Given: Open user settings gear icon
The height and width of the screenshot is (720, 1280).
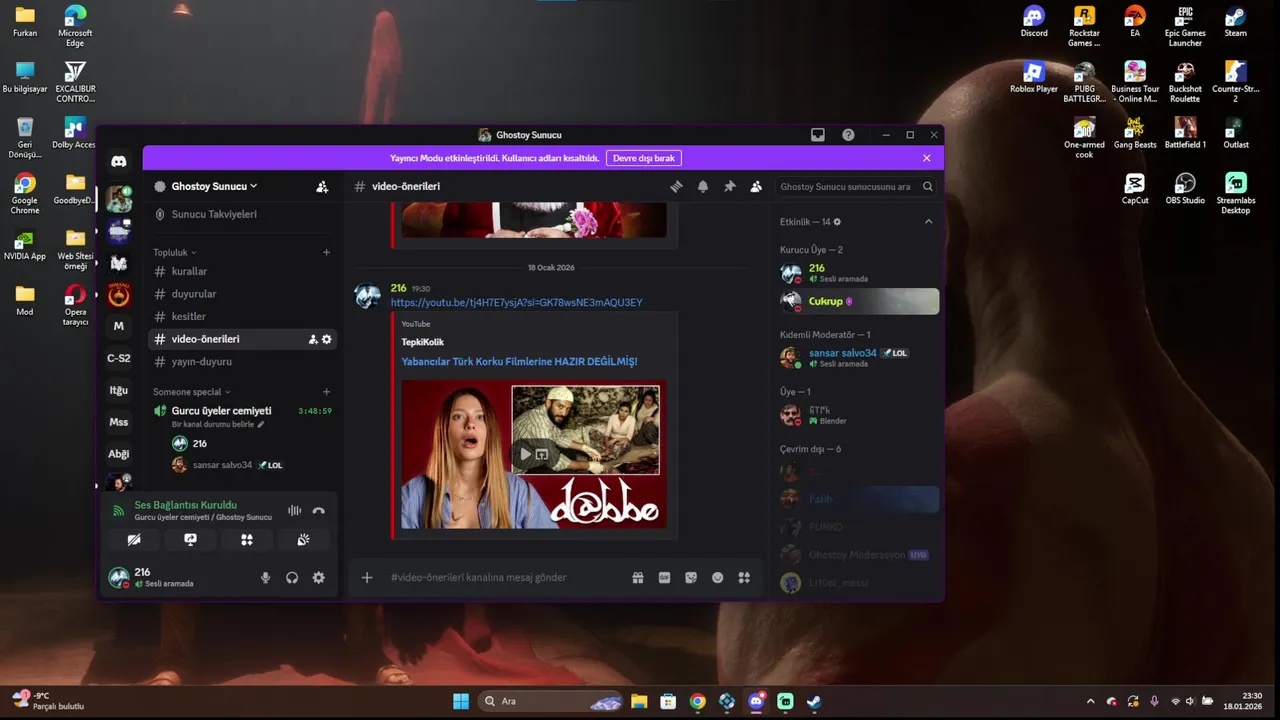Looking at the screenshot, I should coord(318,578).
